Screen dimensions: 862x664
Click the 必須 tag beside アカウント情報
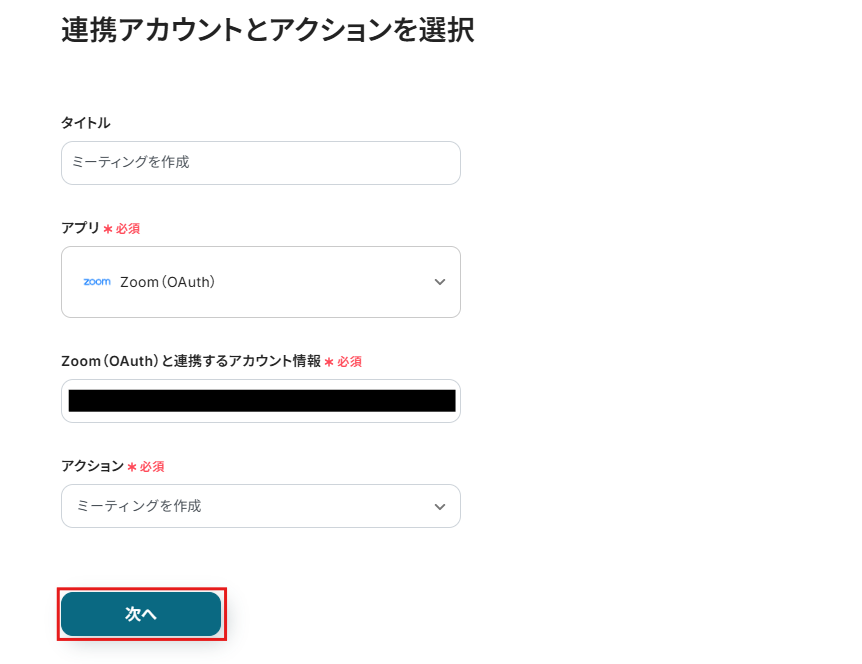(x=349, y=362)
